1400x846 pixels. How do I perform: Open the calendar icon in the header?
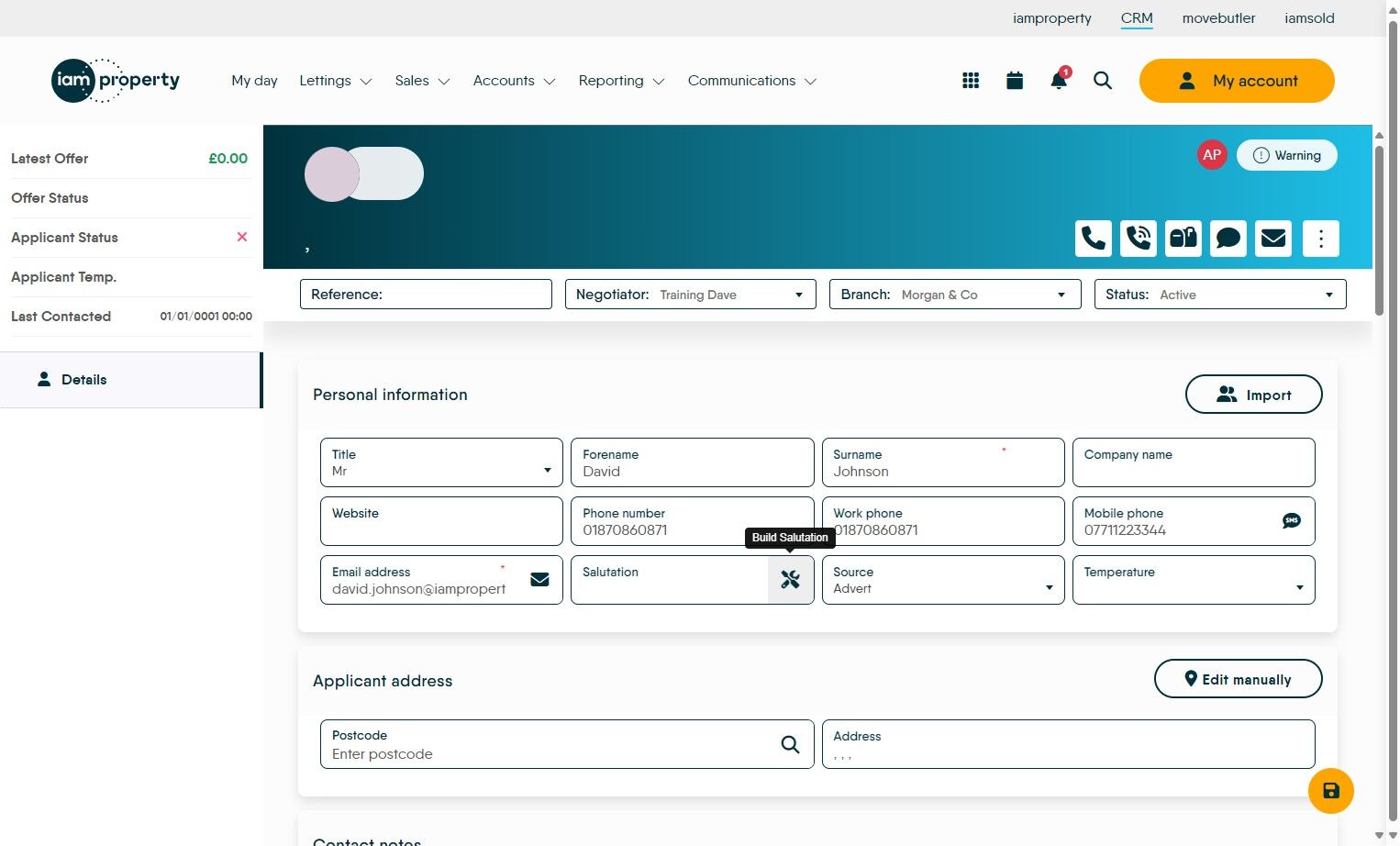coord(1014,80)
